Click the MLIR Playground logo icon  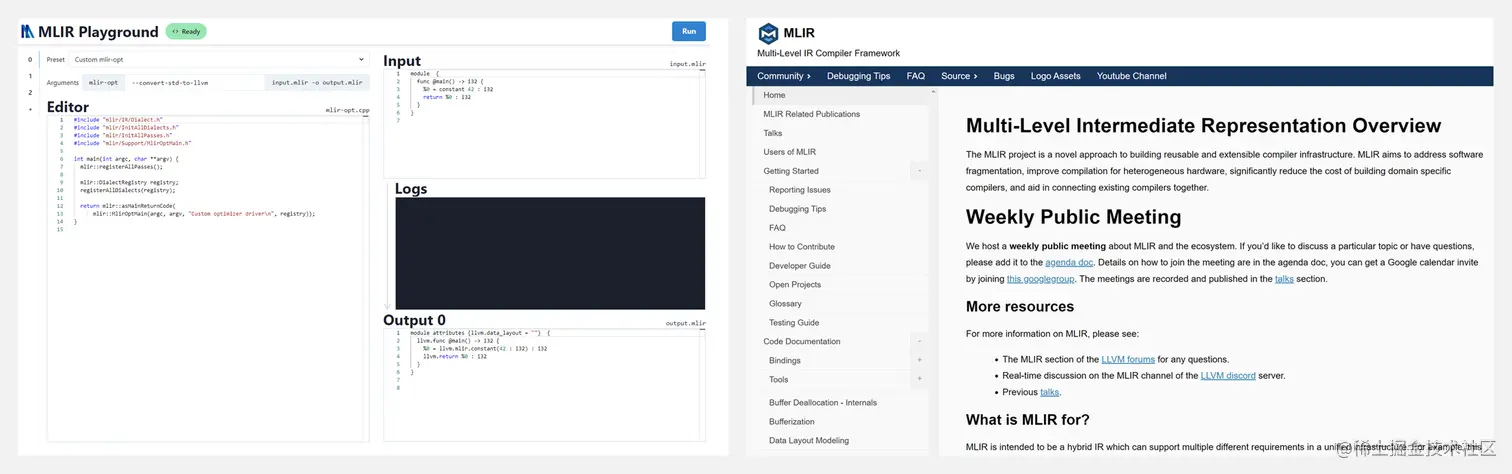28,32
